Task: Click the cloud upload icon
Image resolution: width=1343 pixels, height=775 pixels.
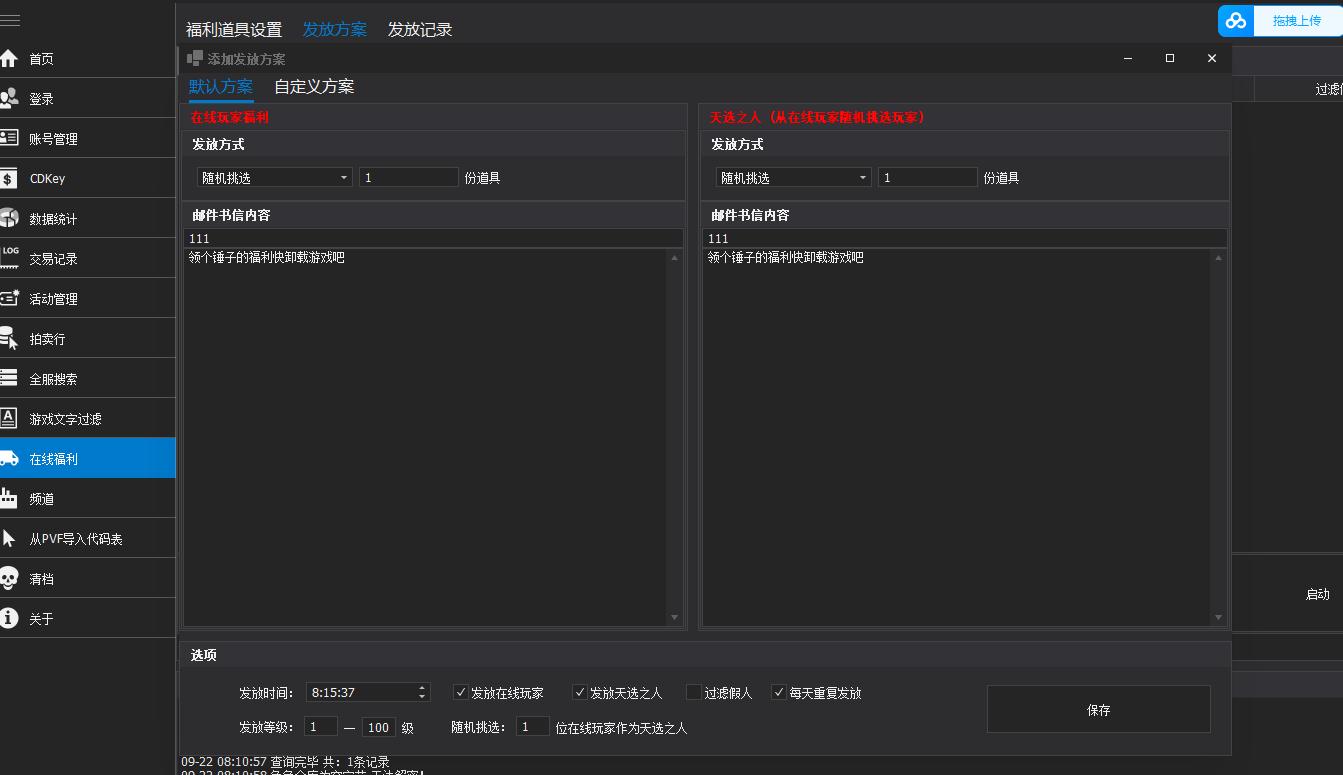Action: coord(1237,21)
